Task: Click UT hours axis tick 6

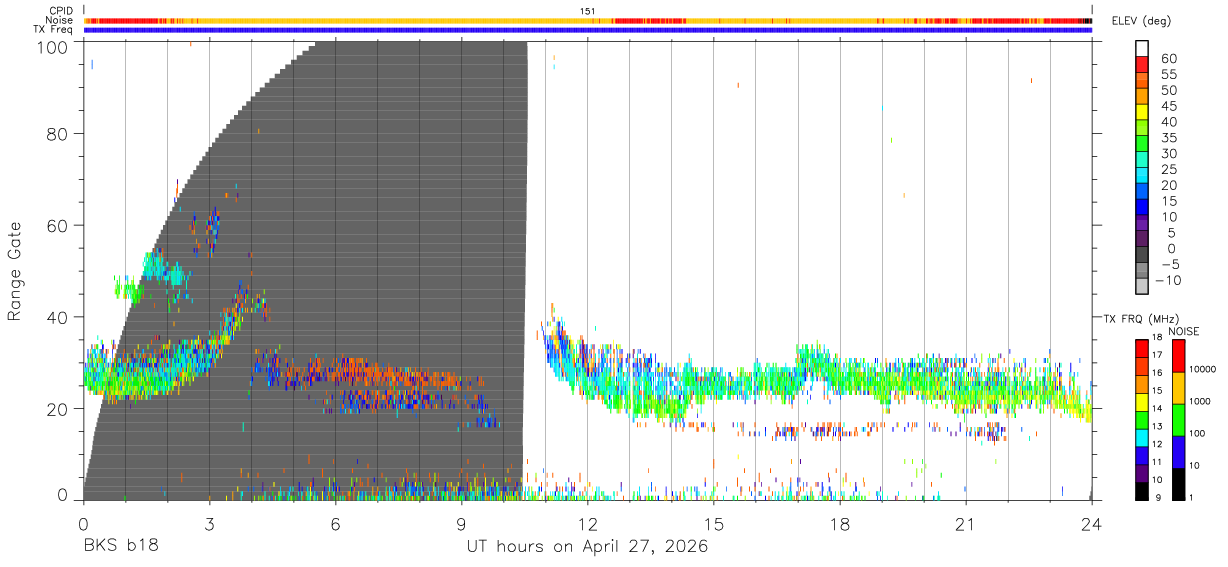Action: pyautogui.click(x=336, y=523)
